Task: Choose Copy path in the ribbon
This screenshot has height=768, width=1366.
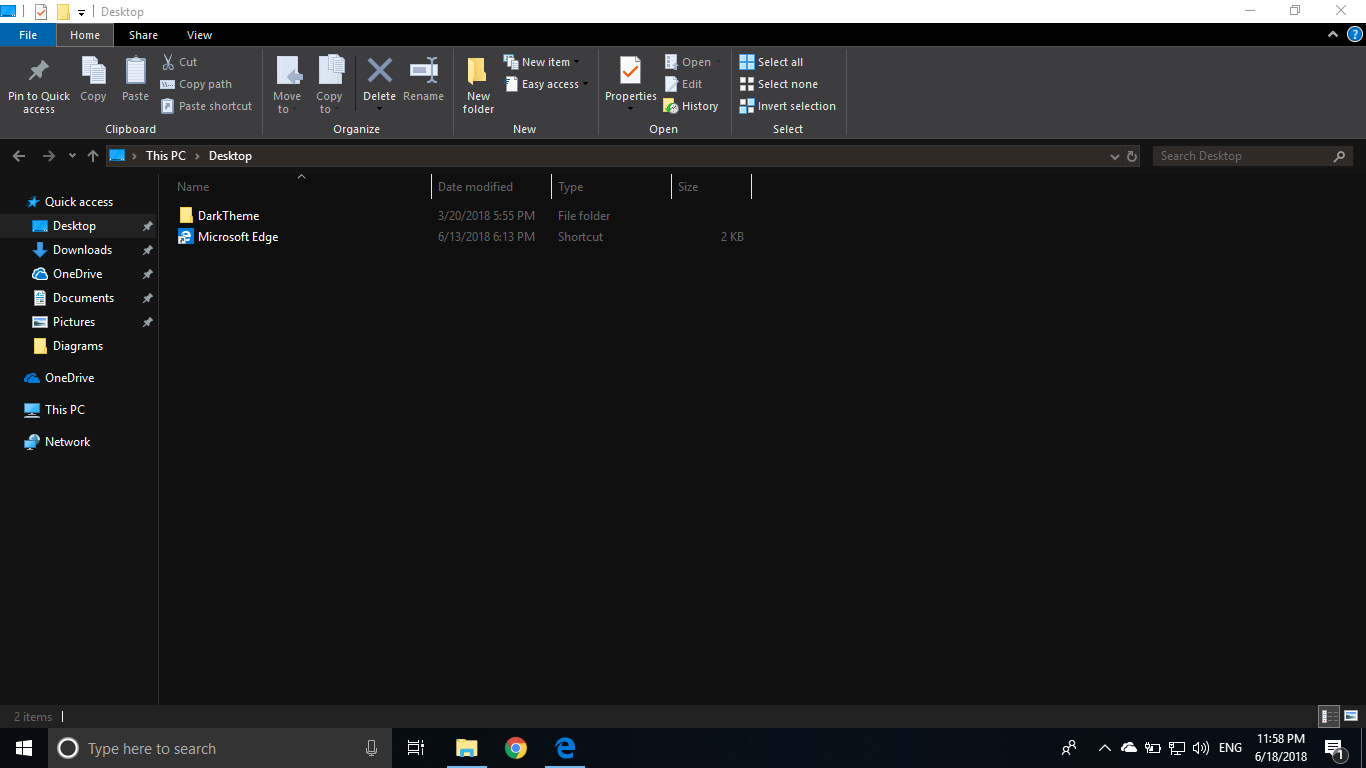Action: pyautogui.click(x=197, y=84)
